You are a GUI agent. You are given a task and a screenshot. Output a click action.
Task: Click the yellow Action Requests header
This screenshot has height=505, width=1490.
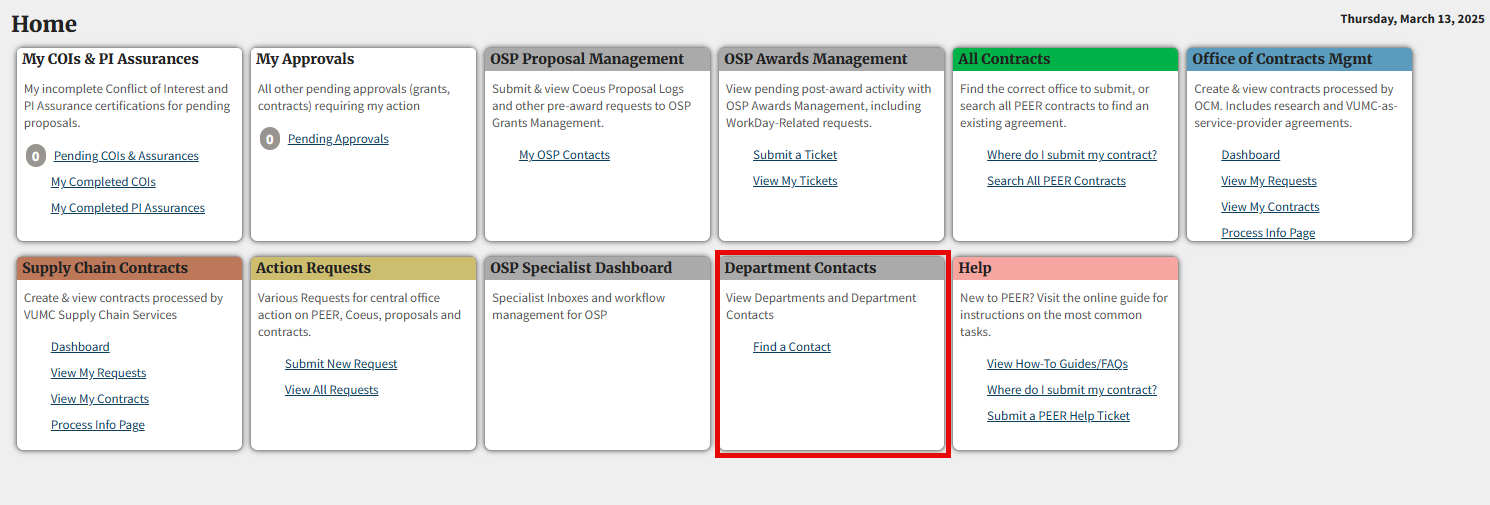[x=364, y=268]
